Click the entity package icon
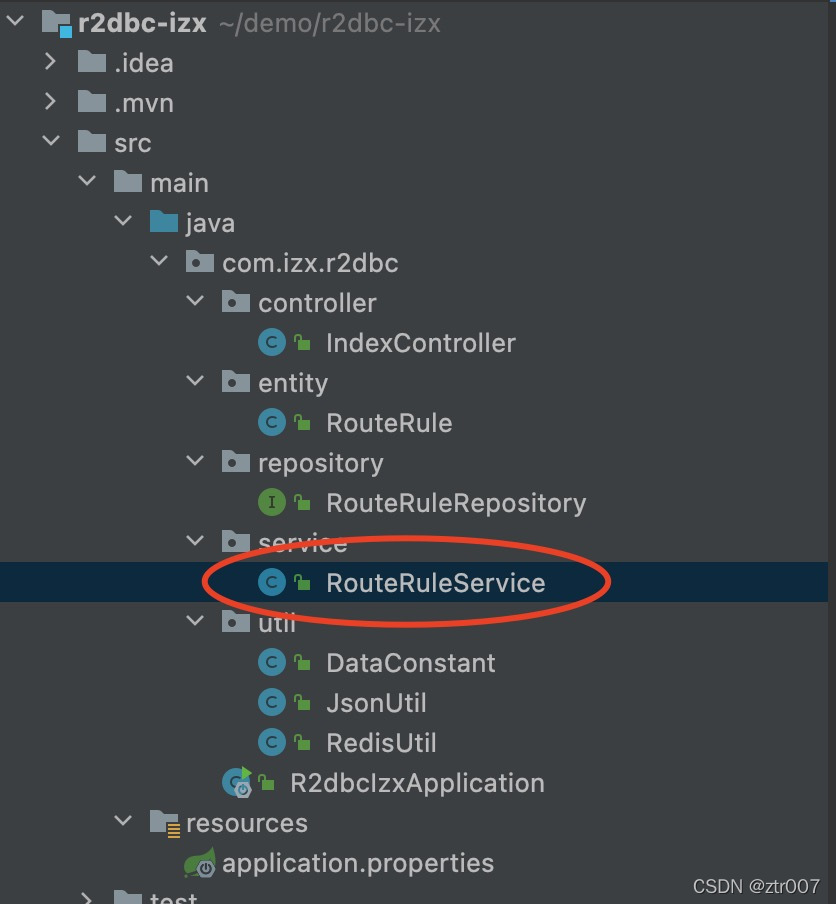The width and height of the screenshot is (836, 904). click(236, 381)
